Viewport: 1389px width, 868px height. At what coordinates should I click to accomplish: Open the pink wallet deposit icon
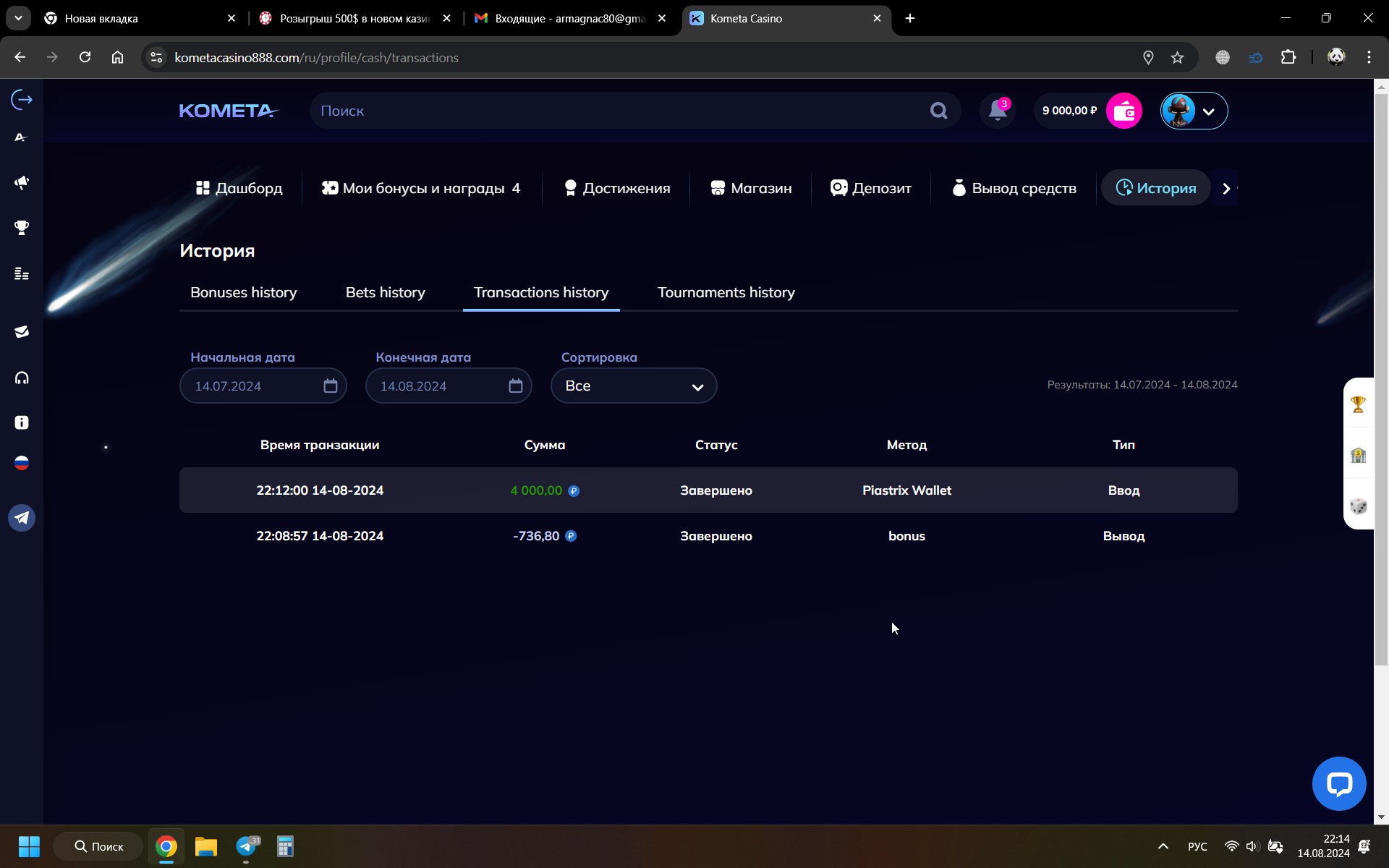(x=1123, y=111)
